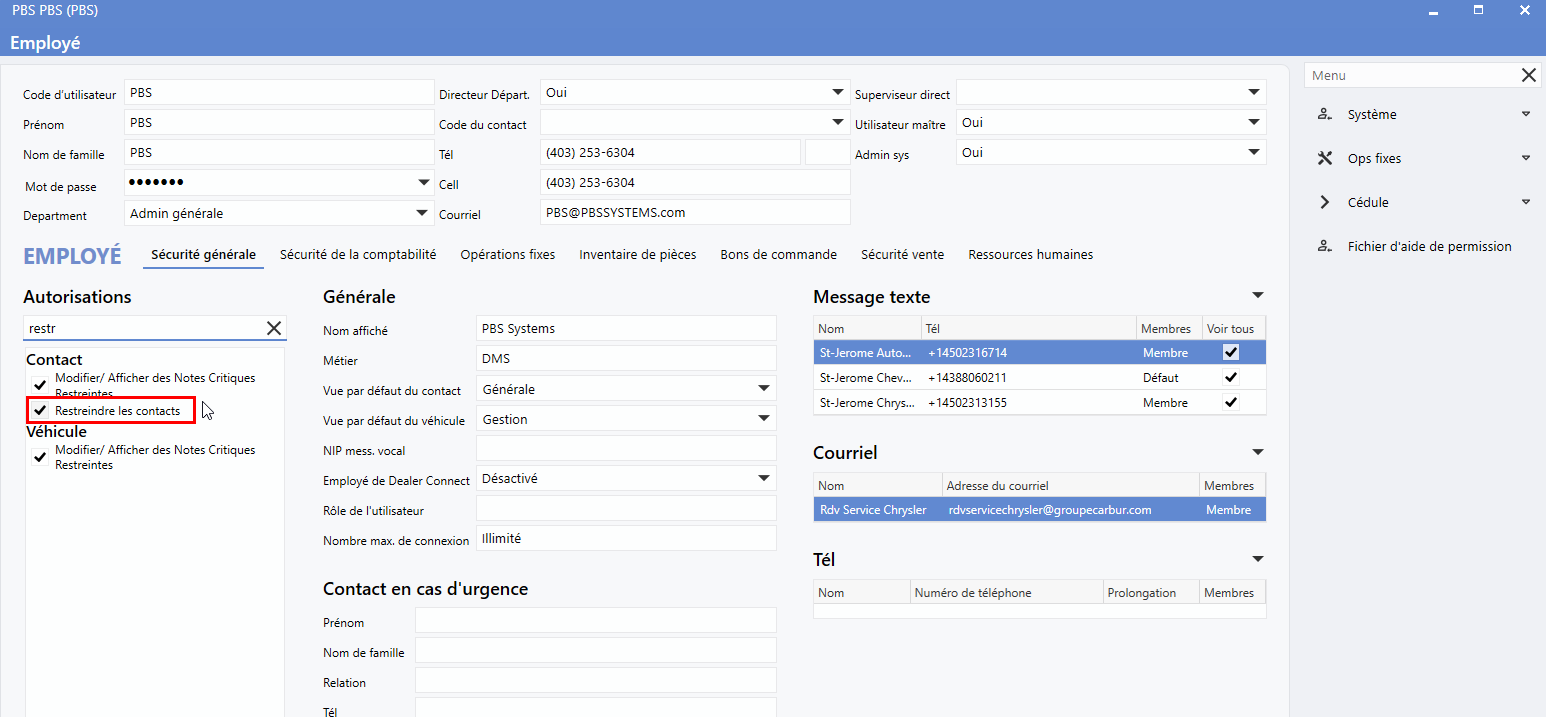
Task: Switch to Sécurité de la comptabilité tab
Action: (x=358, y=255)
